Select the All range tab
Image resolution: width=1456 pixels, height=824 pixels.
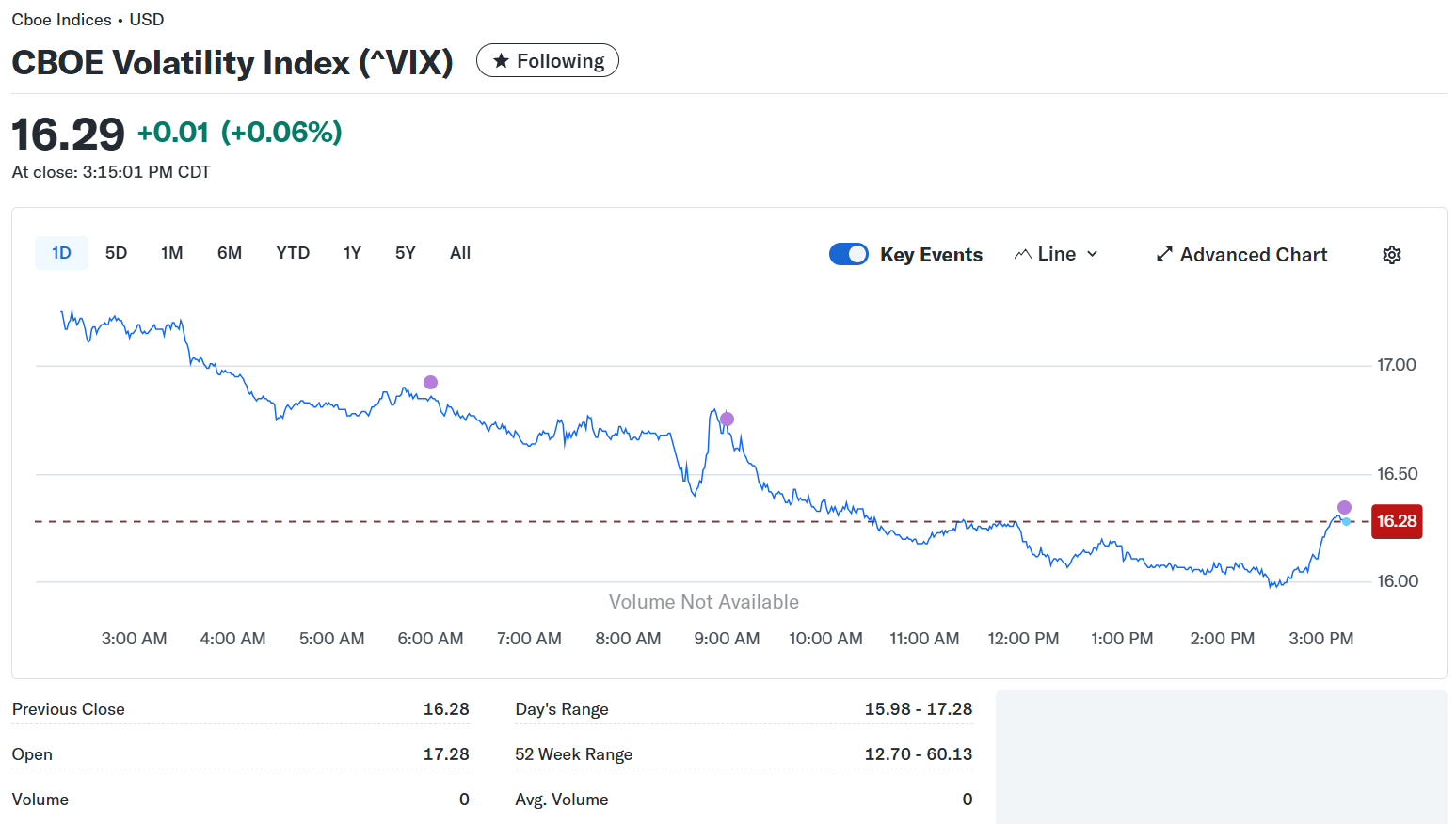pos(460,253)
